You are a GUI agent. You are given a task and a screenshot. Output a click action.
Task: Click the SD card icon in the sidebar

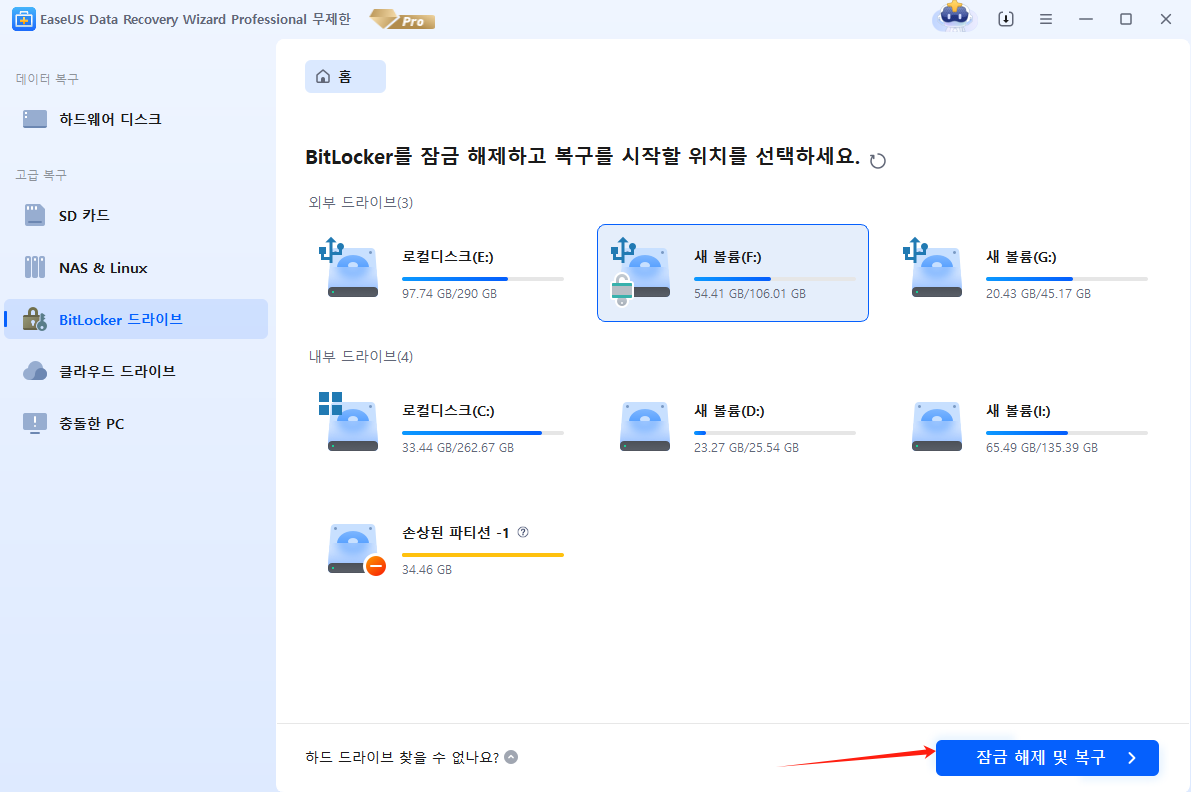point(35,216)
